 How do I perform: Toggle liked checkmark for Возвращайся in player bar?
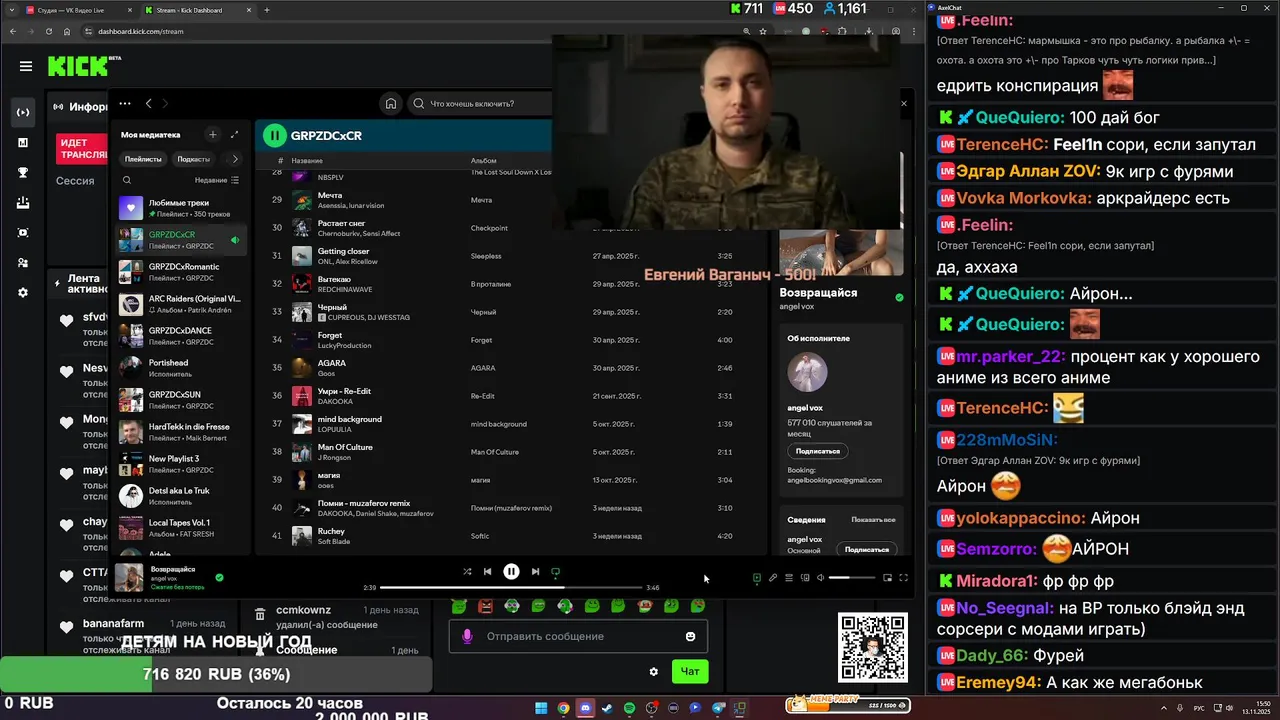click(x=219, y=577)
